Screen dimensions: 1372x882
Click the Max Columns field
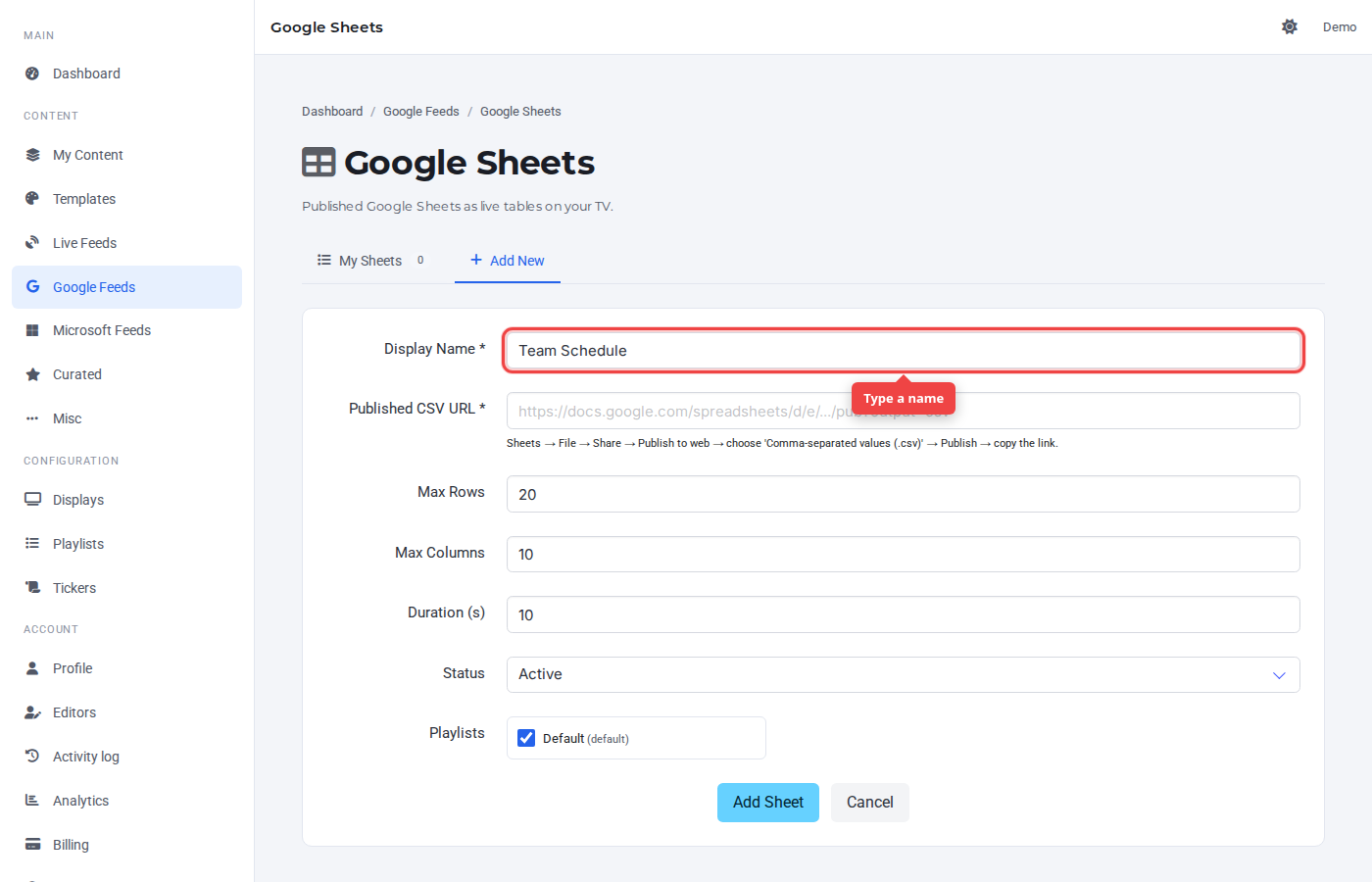coord(903,555)
